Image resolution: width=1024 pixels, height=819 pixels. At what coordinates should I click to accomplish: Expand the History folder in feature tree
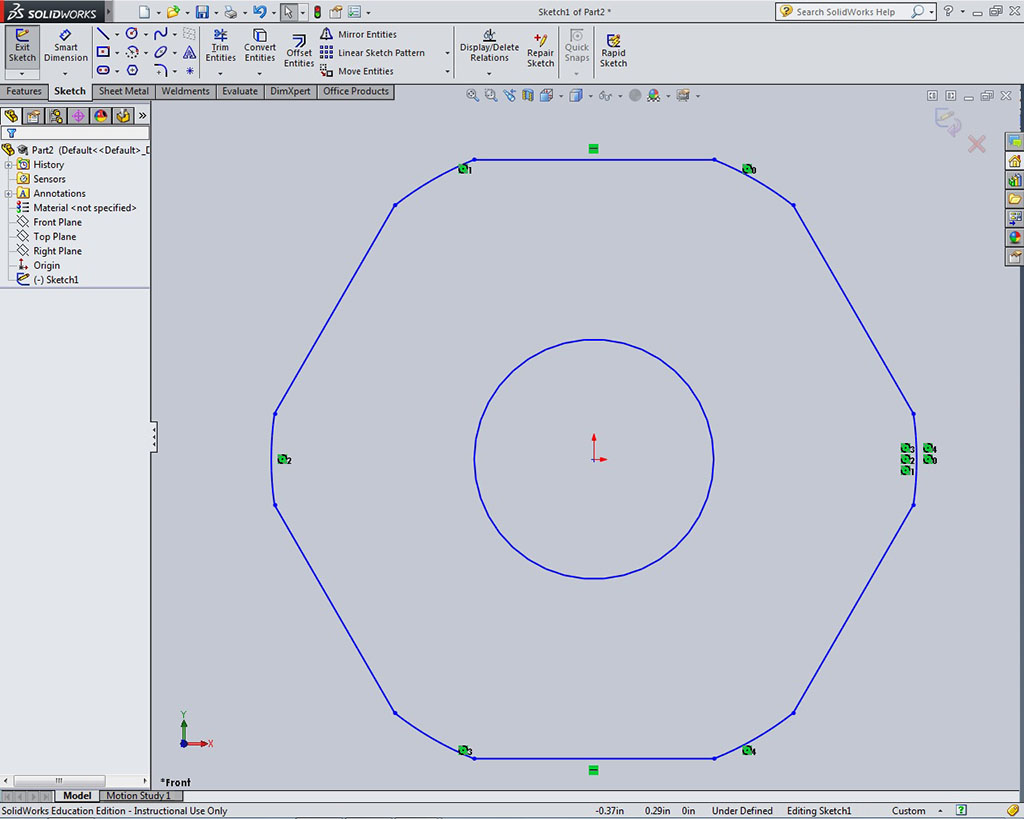point(9,165)
